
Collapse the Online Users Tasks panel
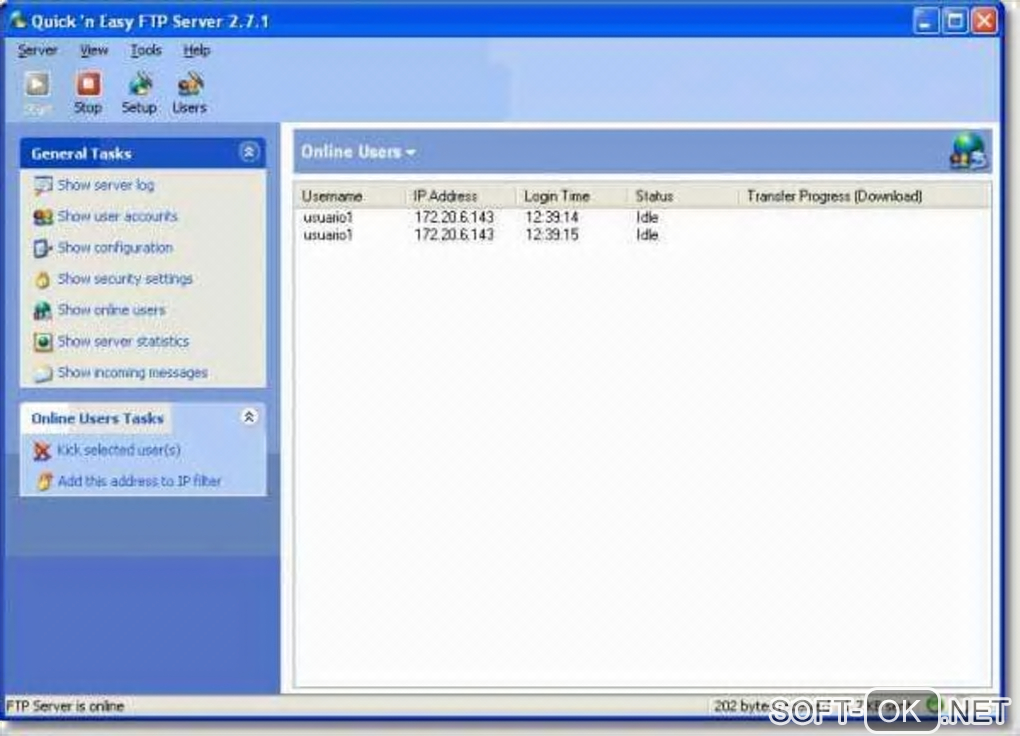(x=248, y=416)
